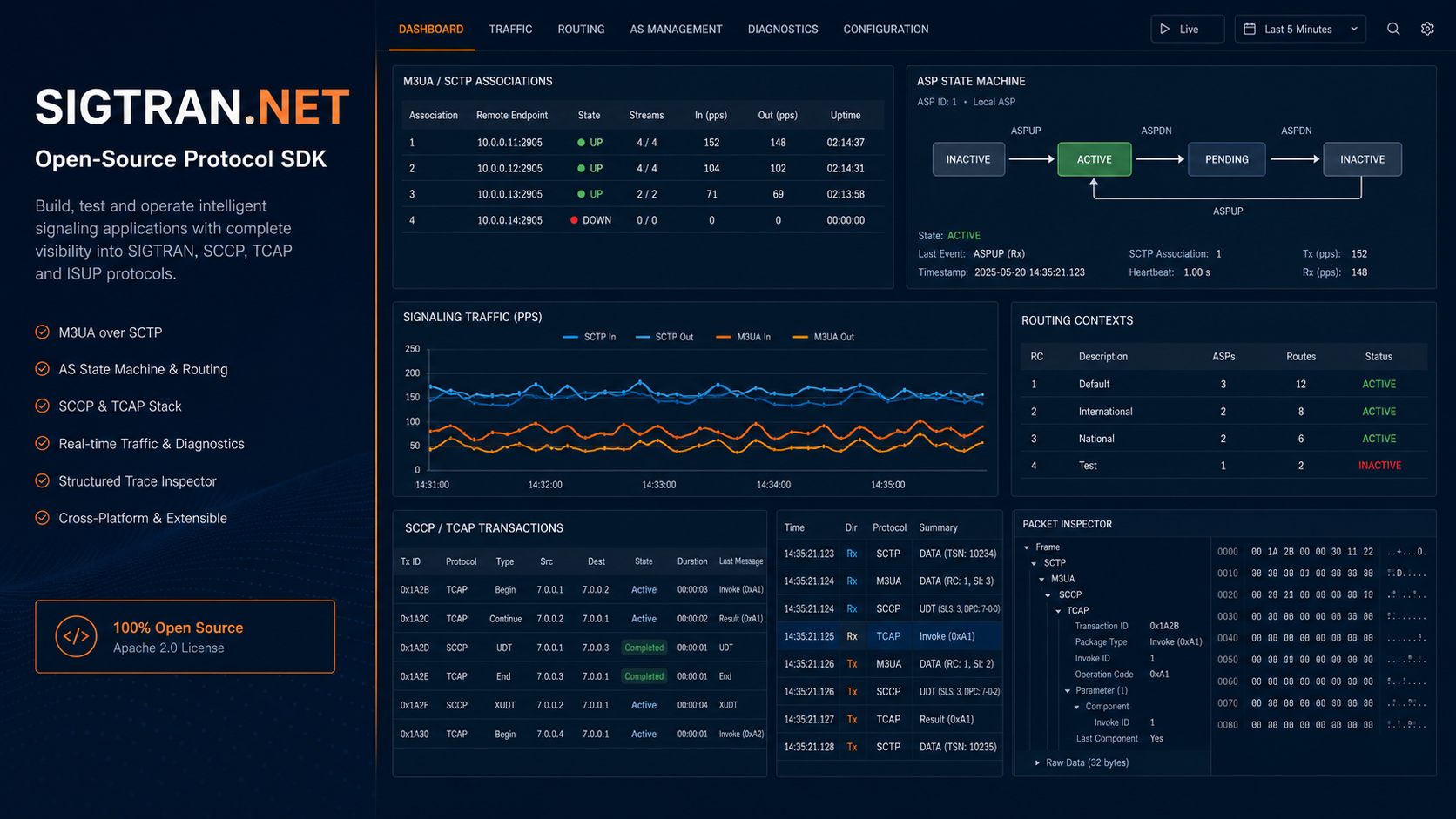Open the Diagnostics tab
This screenshot has width=1456, height=819.
(x=783, y=29)
